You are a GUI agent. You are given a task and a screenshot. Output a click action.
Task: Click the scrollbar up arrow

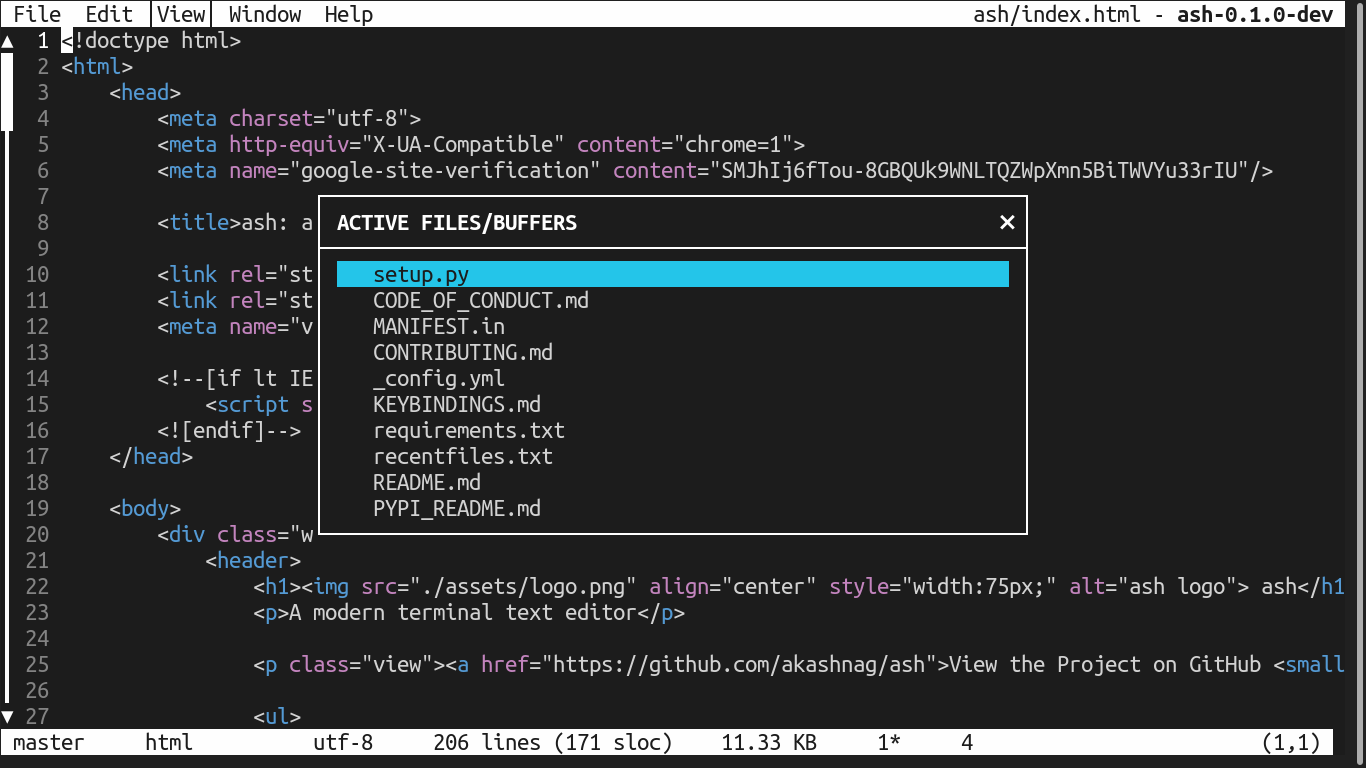tap(7, 42)
